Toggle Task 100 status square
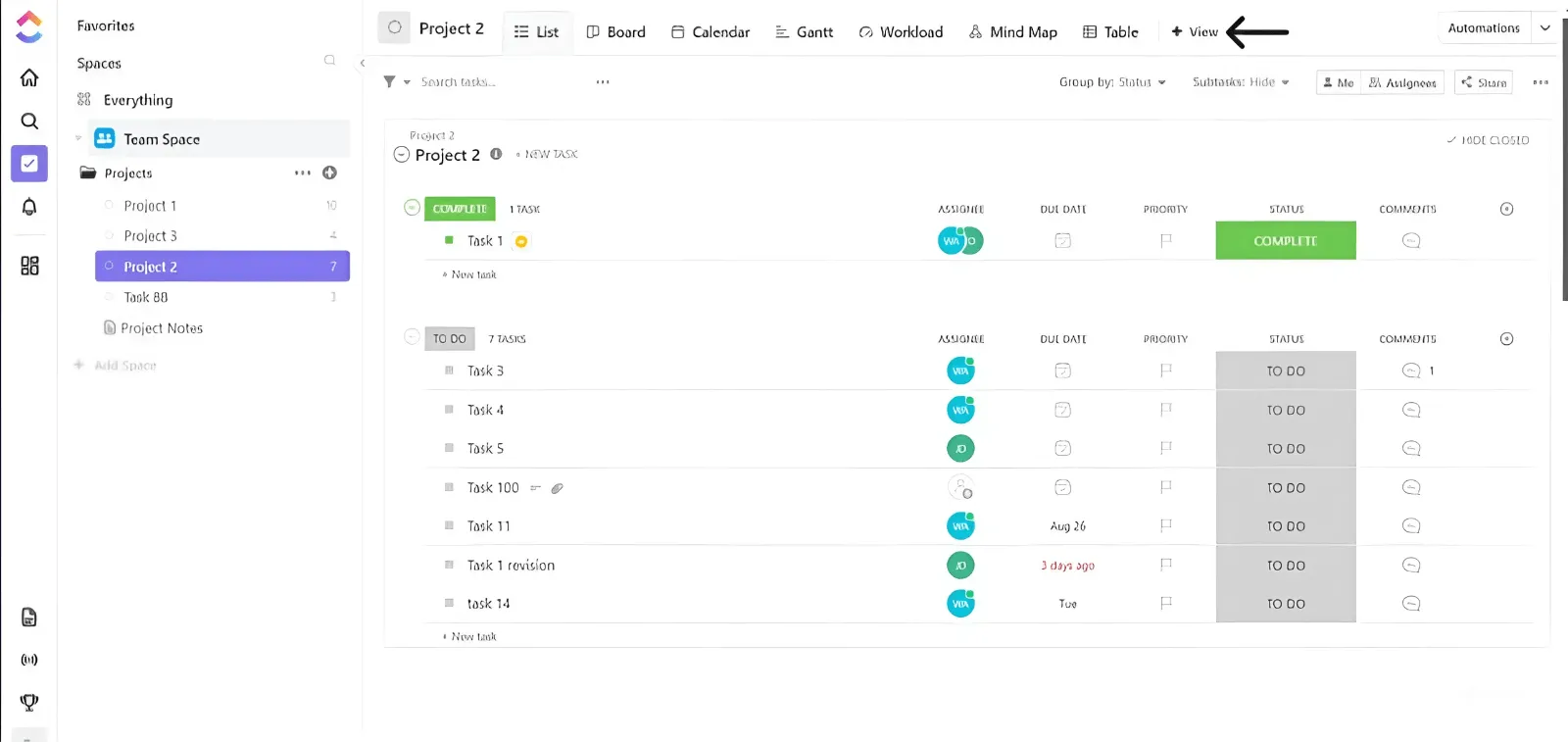The width and height of the screenshot is (1568, 742). pos(449,487)
